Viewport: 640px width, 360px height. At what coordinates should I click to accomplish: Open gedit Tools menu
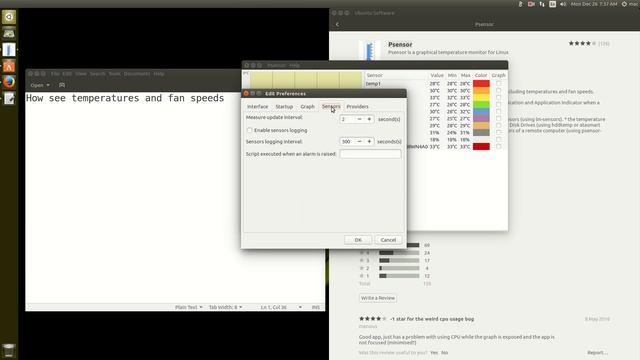point(114,74)
